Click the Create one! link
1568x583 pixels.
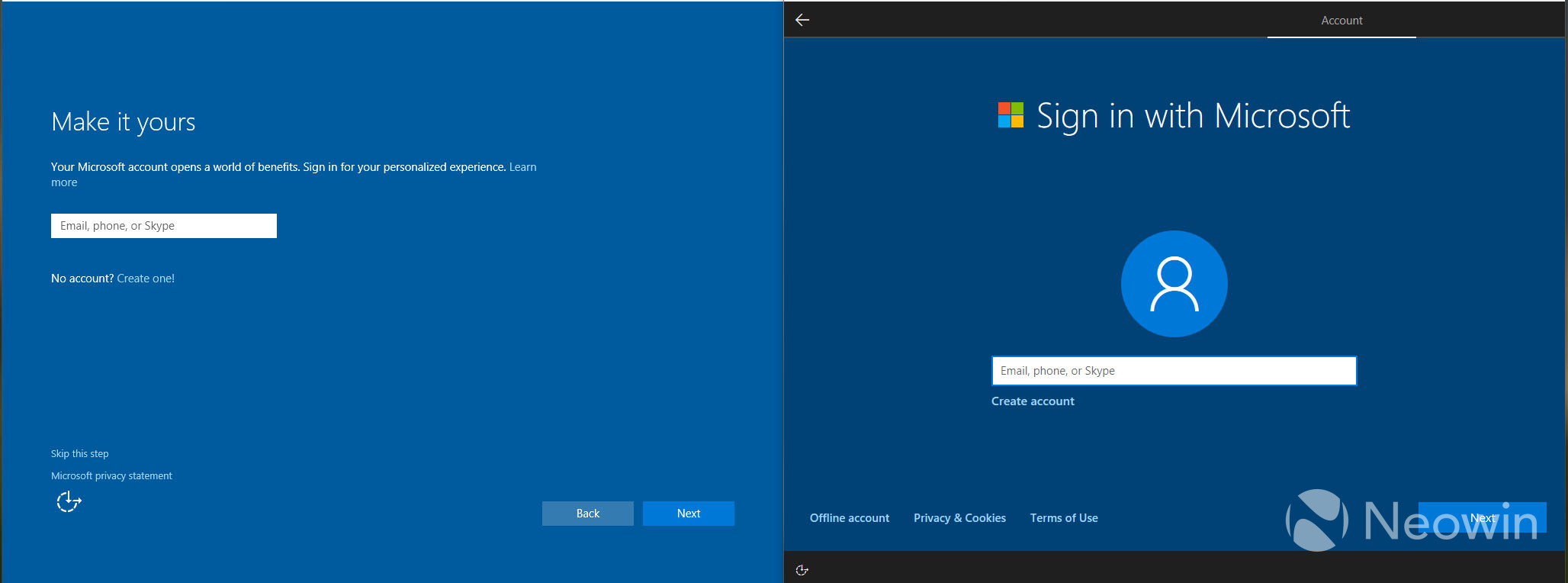click(146, 279)
